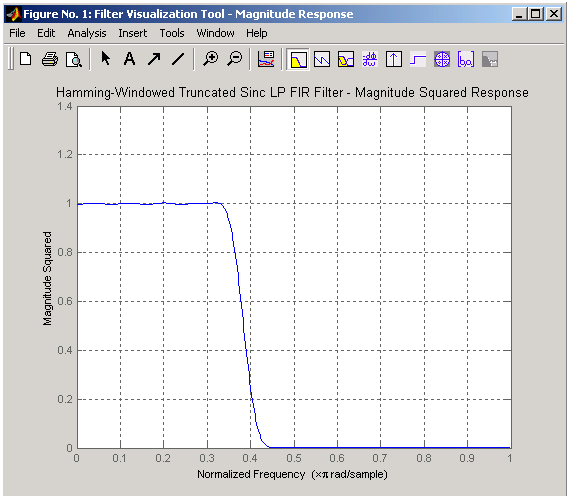
Task: Show Magnitude and Phase Responses
Action: point(346,59)
